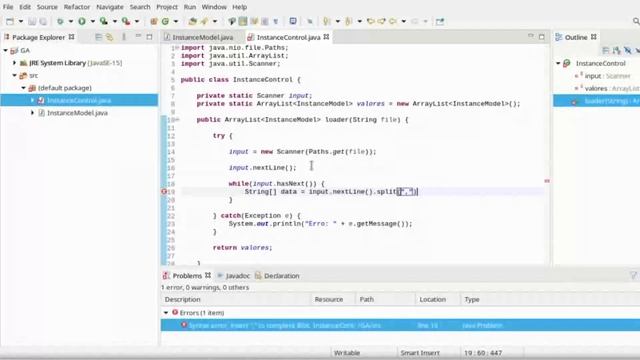
Task: Open the Project menu
Action: pos(167,7)
